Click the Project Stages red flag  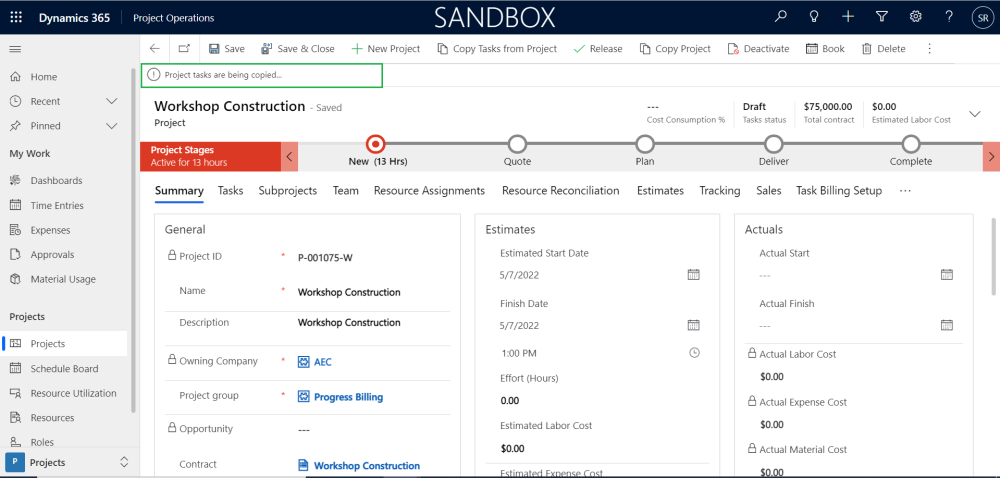point(210,156)
